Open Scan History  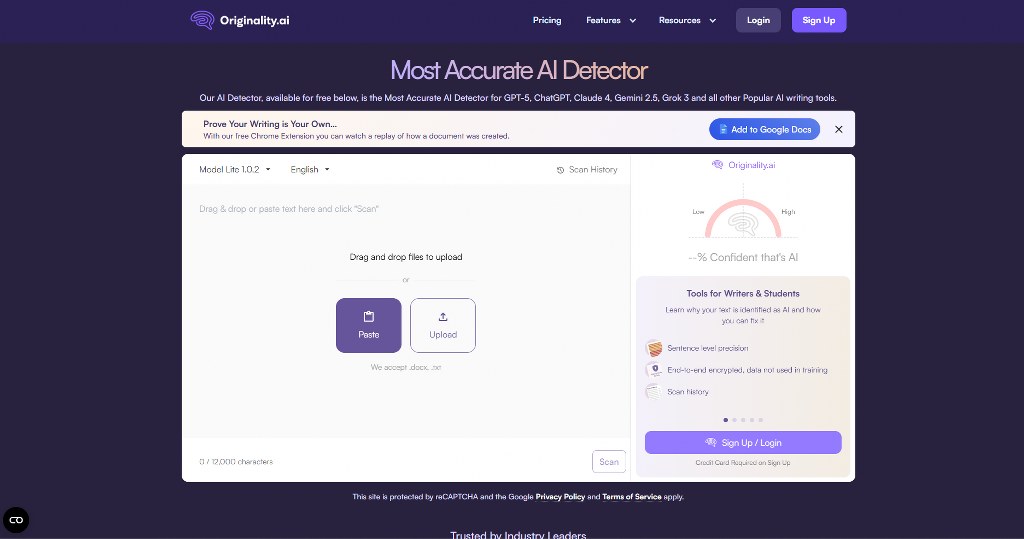586,169
